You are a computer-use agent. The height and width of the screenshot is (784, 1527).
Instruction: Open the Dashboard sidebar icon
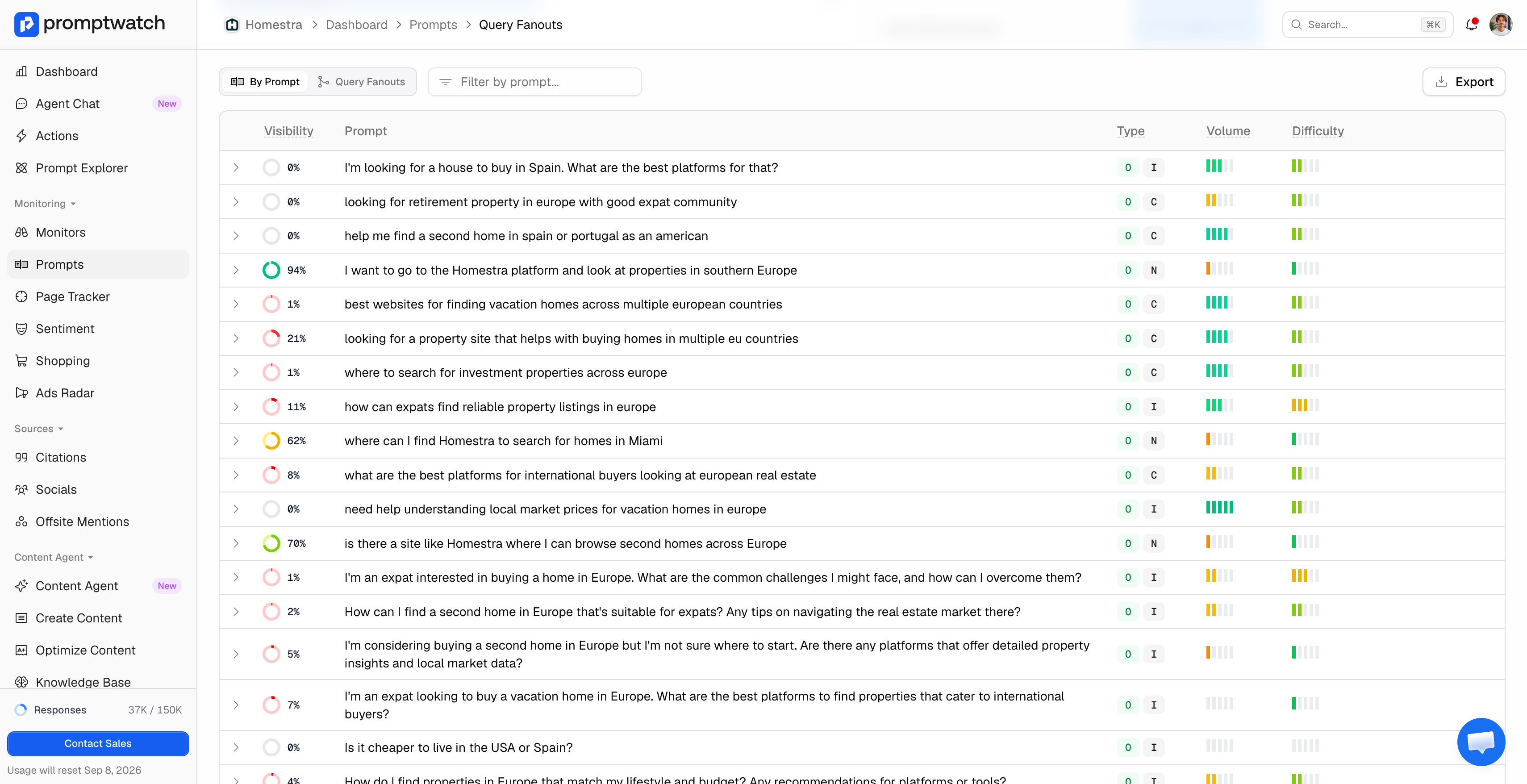[x=21, y=72]
